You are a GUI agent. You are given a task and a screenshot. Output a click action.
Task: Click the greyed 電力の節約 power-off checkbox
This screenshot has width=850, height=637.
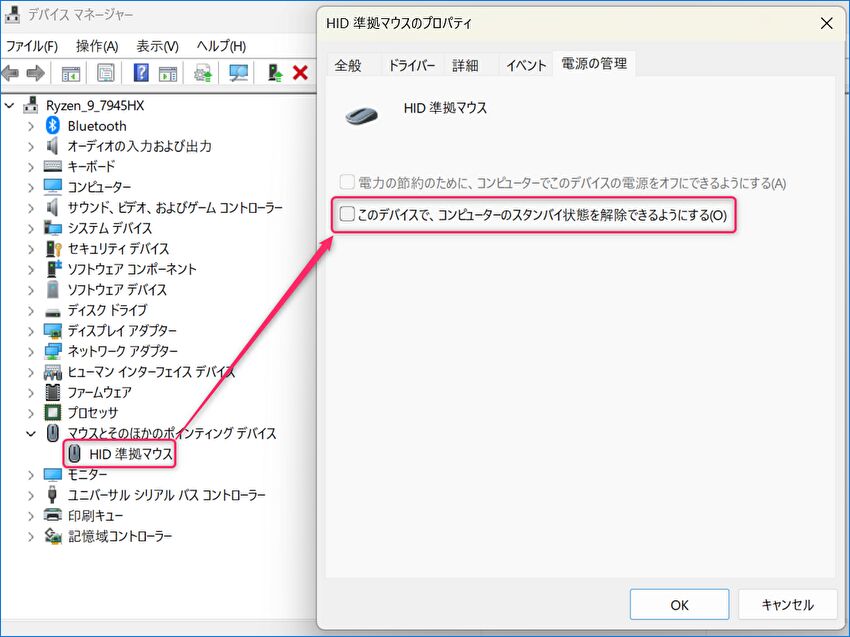(x=347, y=183)
